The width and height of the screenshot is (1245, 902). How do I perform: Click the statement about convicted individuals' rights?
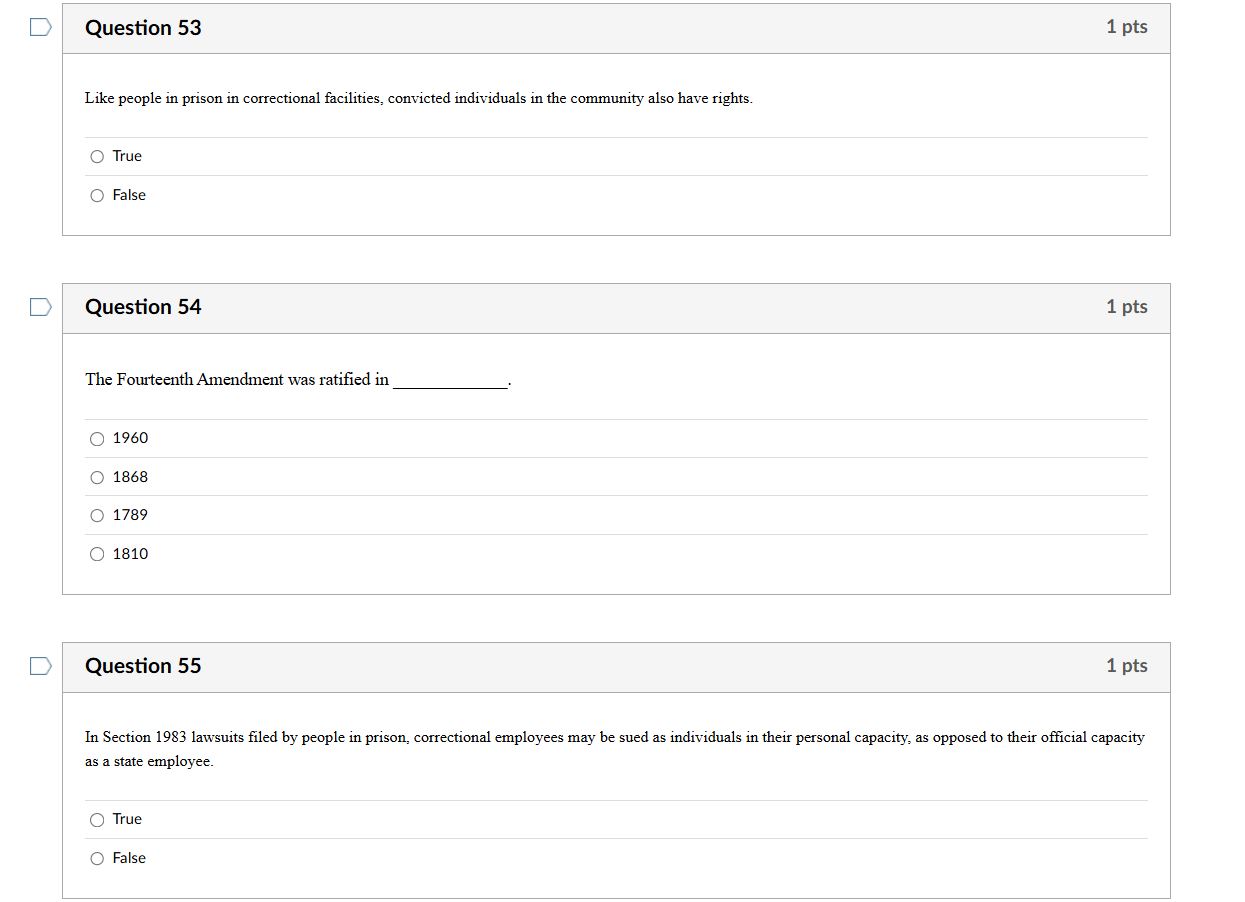[x=418, y=98]
